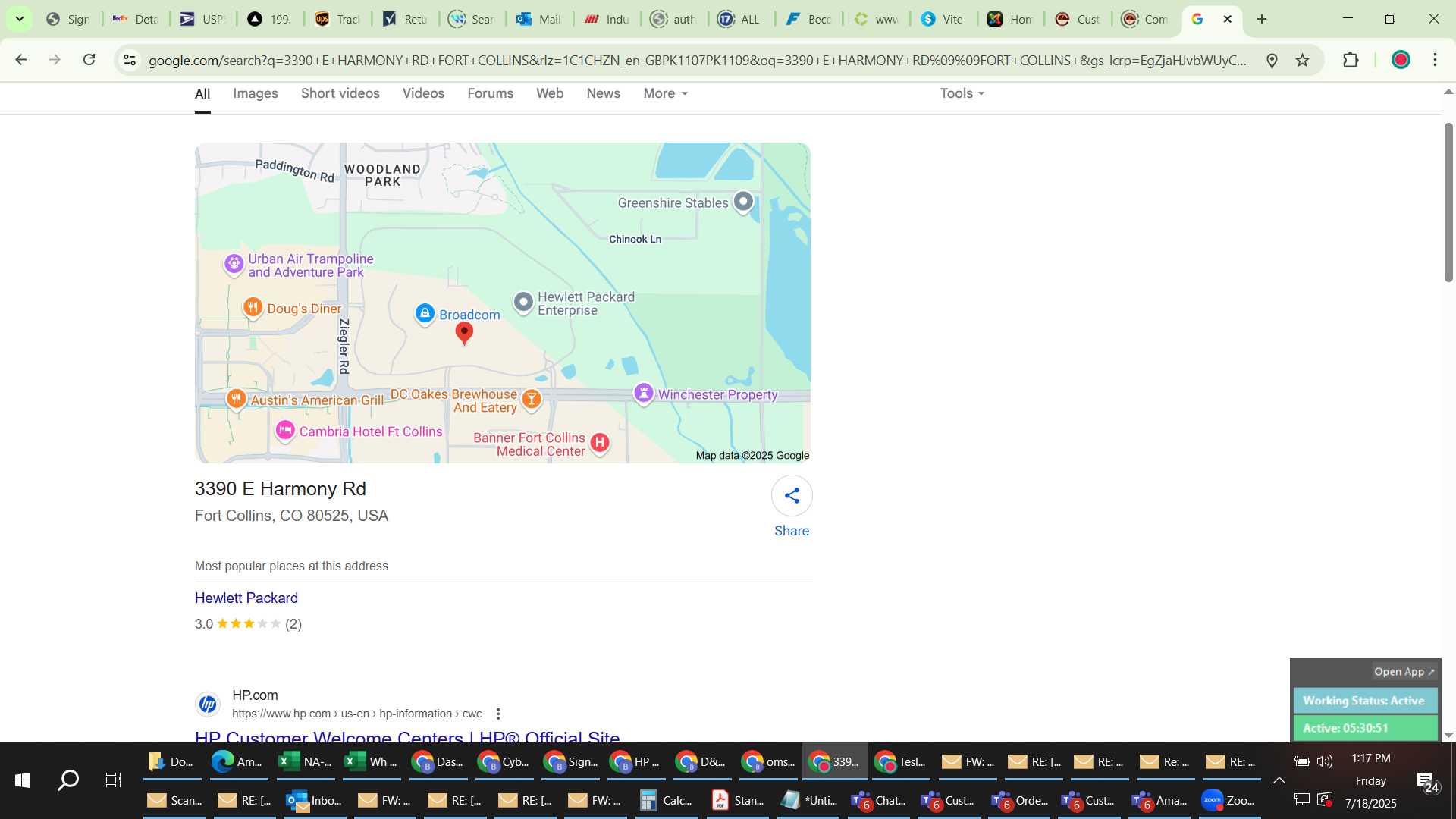Click the location pin icon in address bar
This screenshot has width=1456, height=819.
coord(1272,60)
